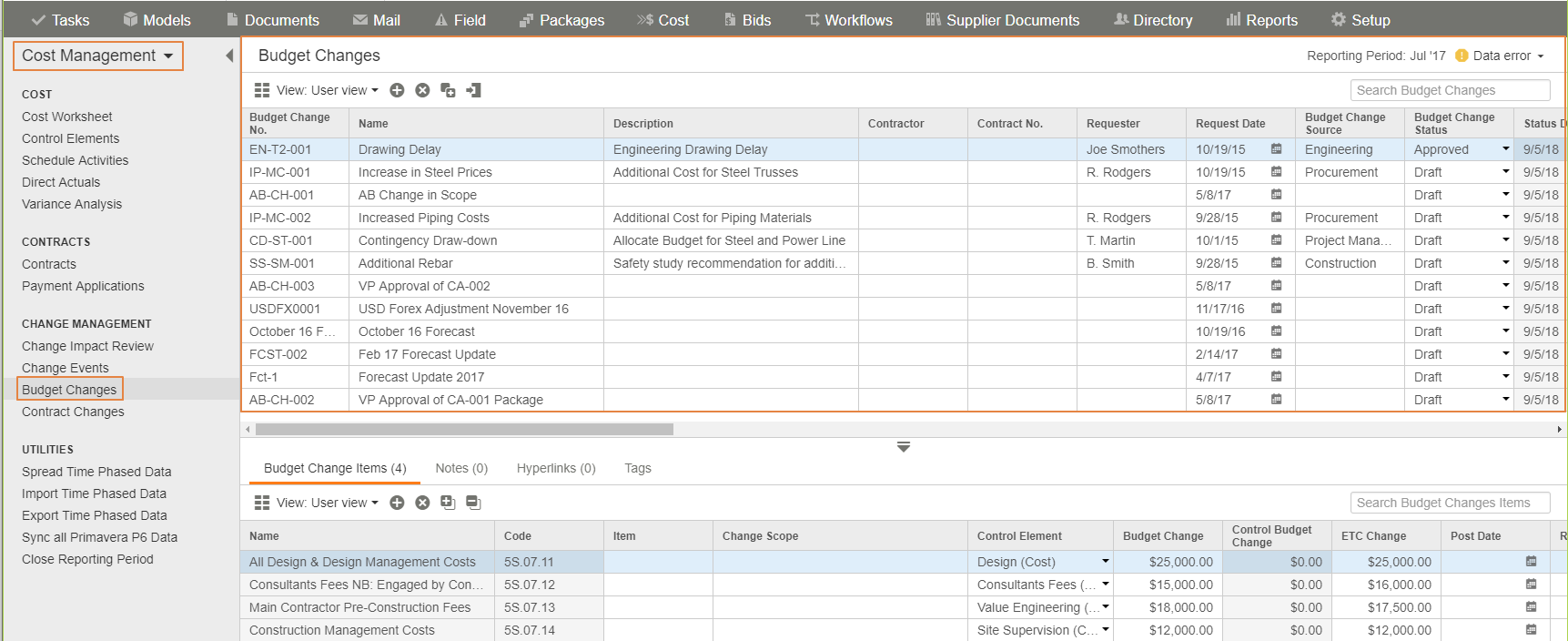Click the import icon in Budget Changes toolbar
The width and height of the screenshot is (1568, 641).
click(x=473, y=90)
